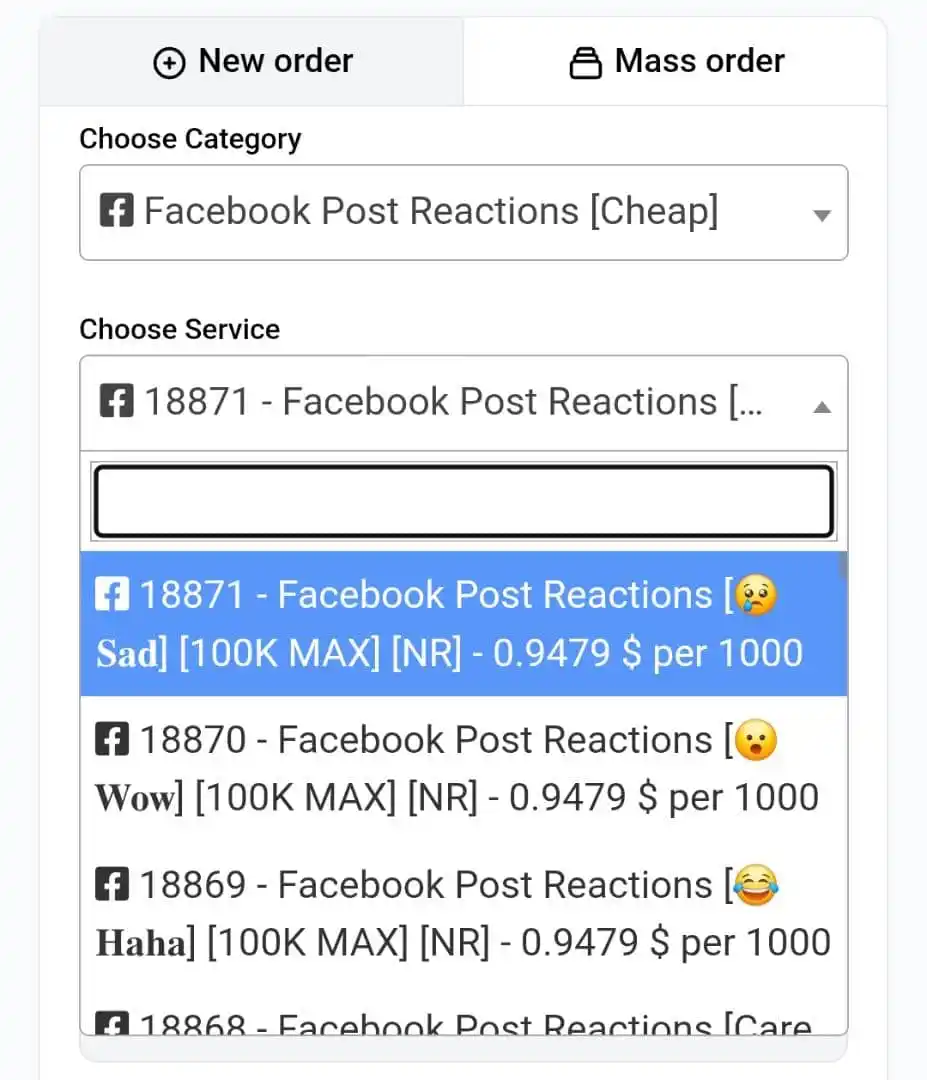Screen dimensions: 927x1080
Task: Click Facebook icon beside service 18871 option
Action: [112, 594]
